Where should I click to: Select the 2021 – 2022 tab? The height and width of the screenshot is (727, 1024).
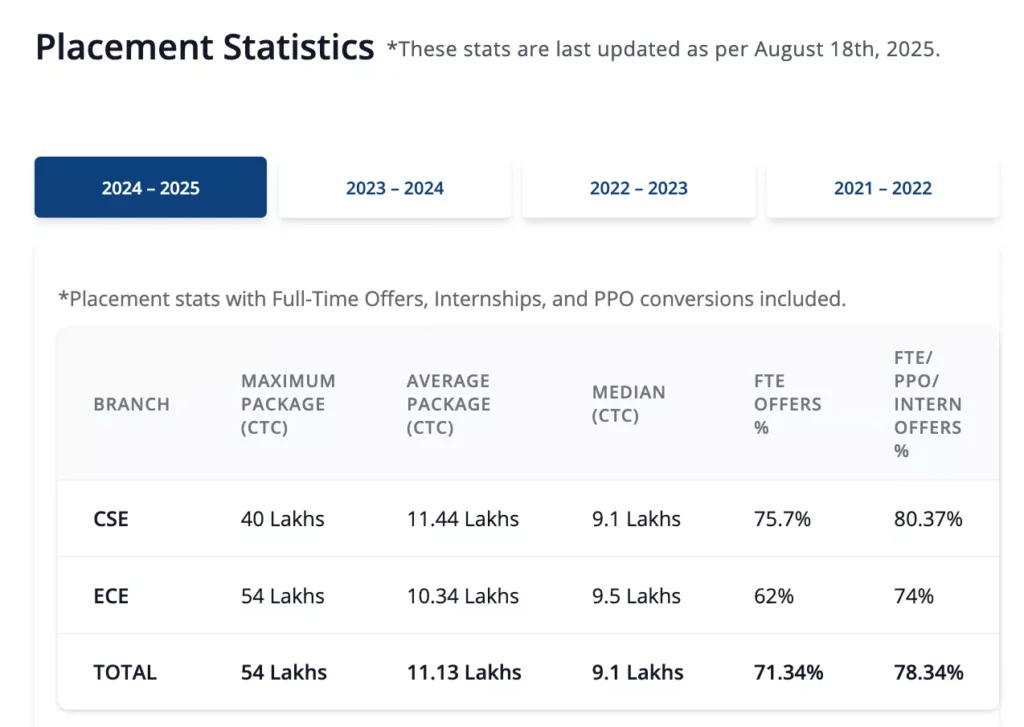click(x=883, y=188)
